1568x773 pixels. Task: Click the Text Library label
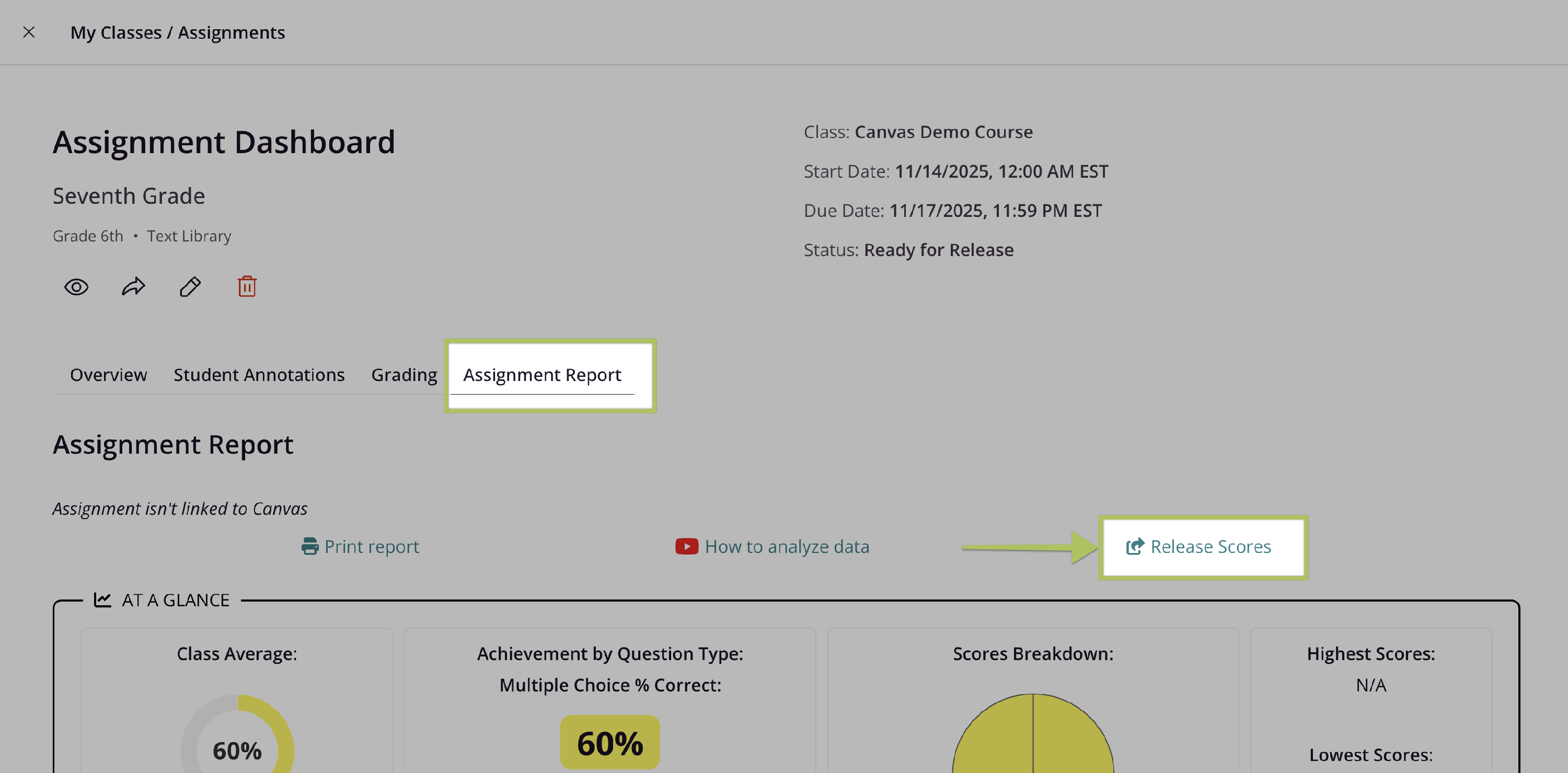(189, 236)
